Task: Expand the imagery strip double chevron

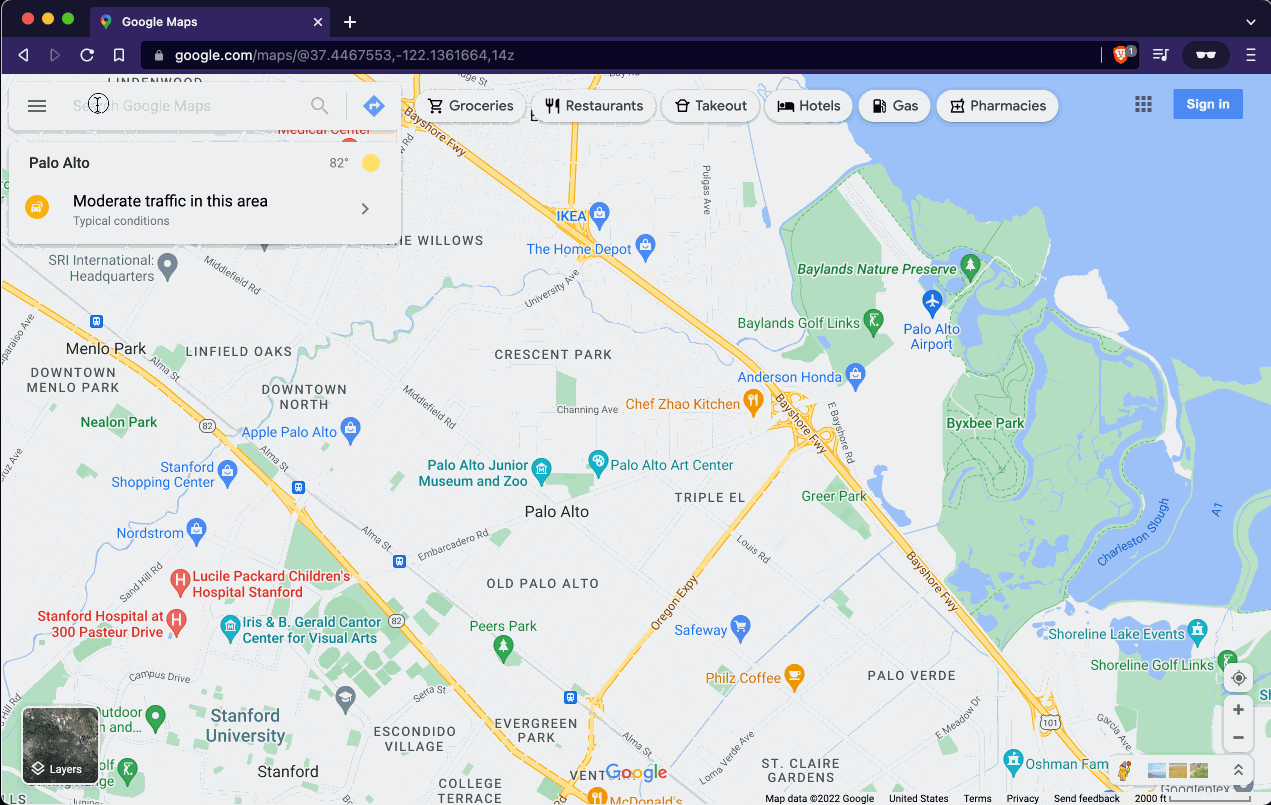Action: (x=1238, y=770)
